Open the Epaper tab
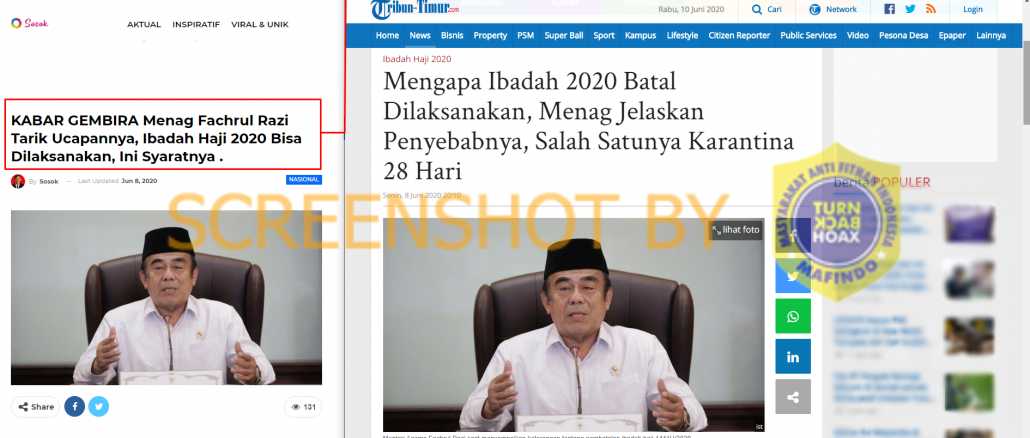The height and width of the screenshot is (438, 1030). click(x=952, y=35)
